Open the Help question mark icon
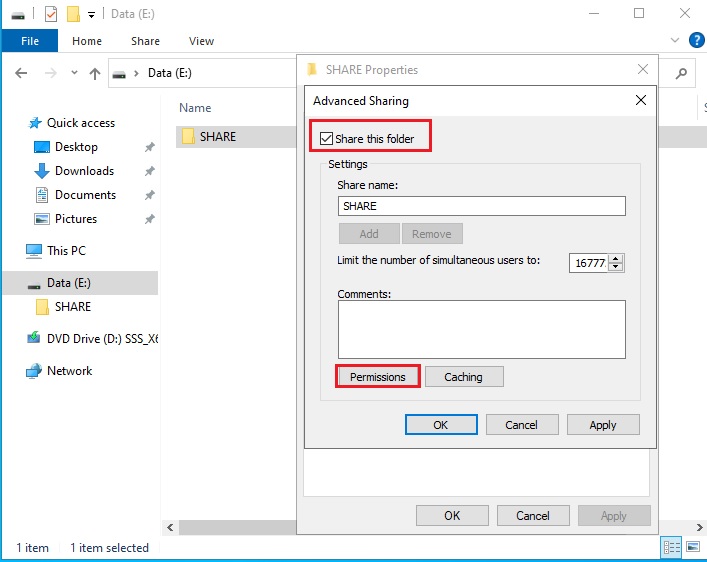Image resolution: width=707 pixels, height=562 pixels. pyautogui.click(x=695, y=41)
